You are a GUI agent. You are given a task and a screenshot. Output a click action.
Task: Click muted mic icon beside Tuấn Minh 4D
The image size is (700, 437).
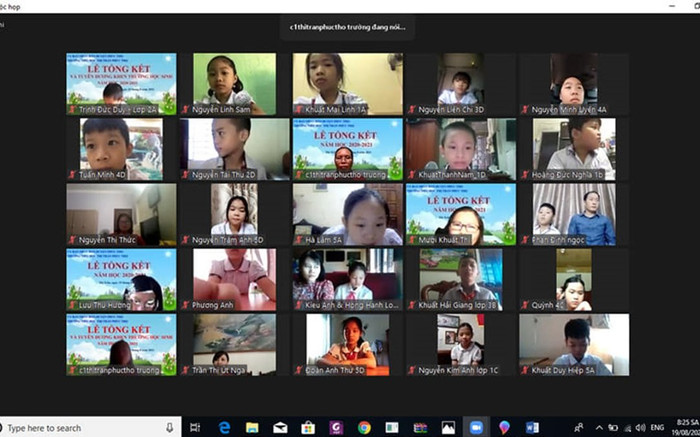pos(71,175)
